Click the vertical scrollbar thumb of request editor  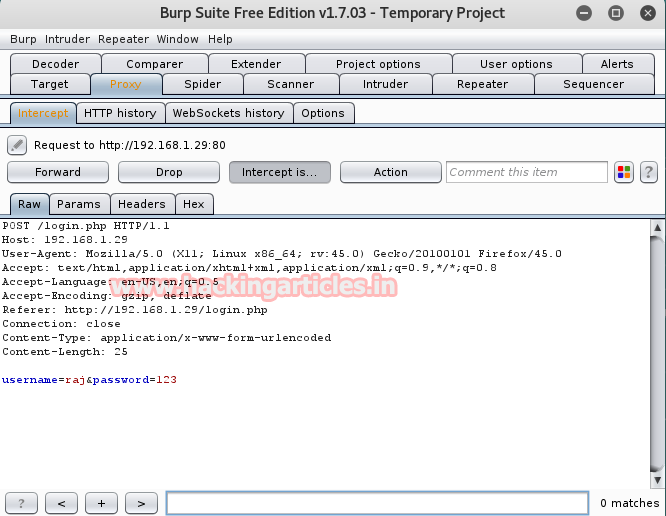tap(657, 354)
